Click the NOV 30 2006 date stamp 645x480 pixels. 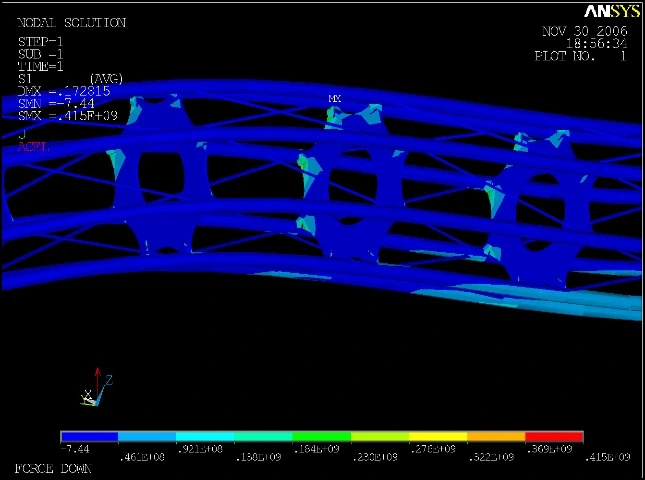click(584, 32)
